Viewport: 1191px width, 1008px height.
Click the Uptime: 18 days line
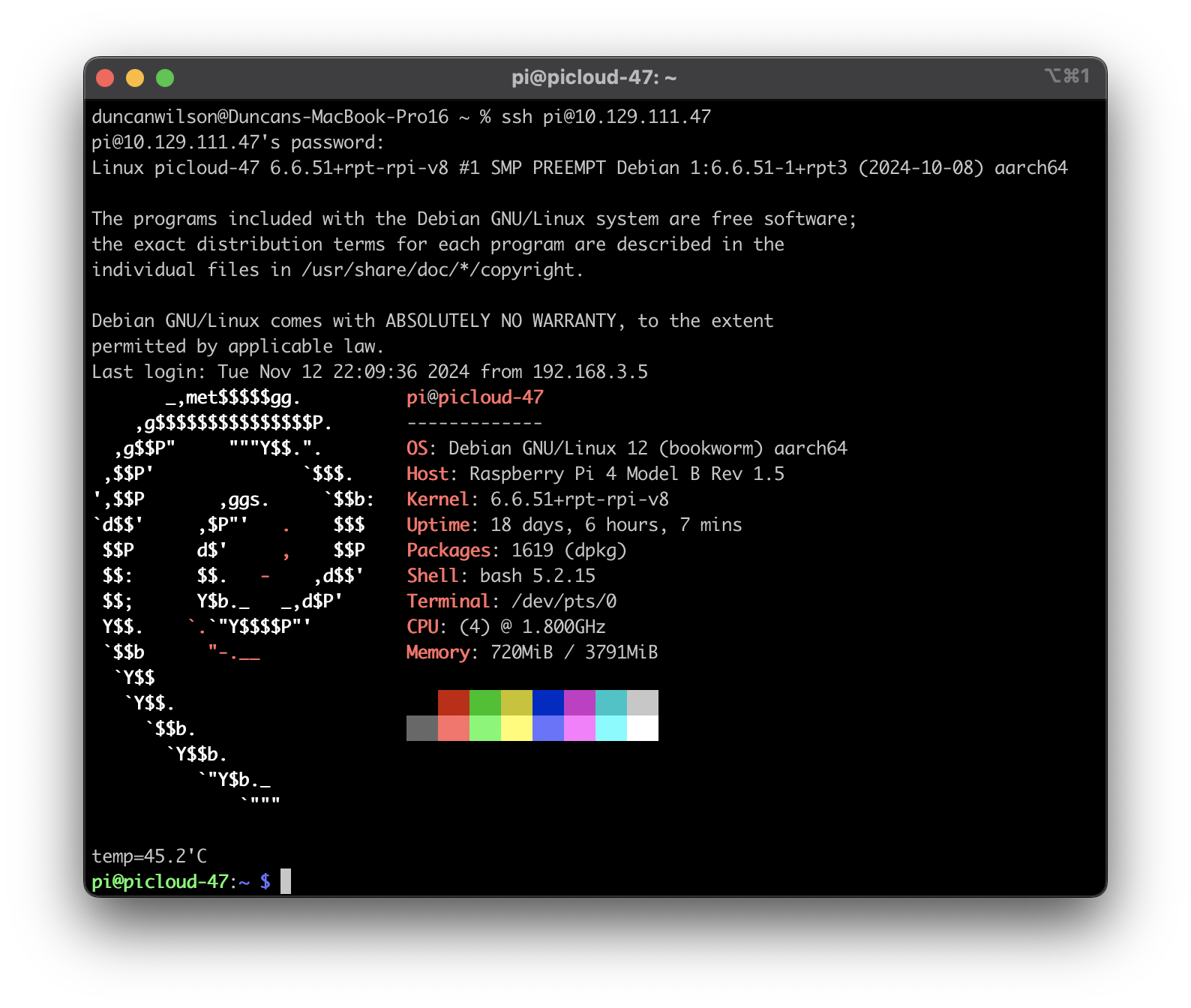tap(574, 525)
